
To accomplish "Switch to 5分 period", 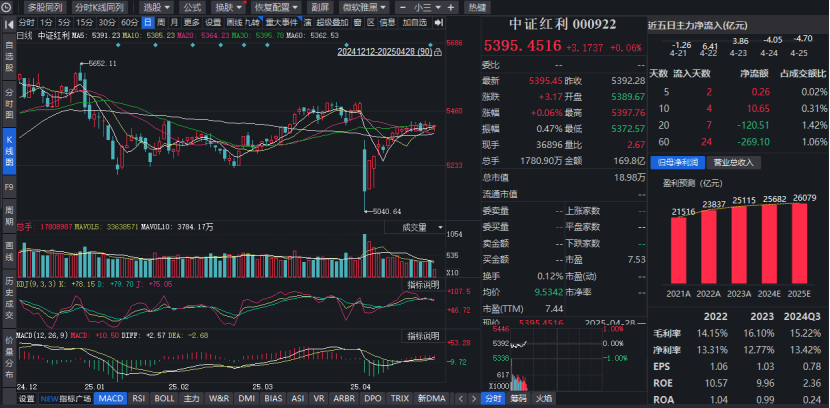I will (x=64, y=23).
